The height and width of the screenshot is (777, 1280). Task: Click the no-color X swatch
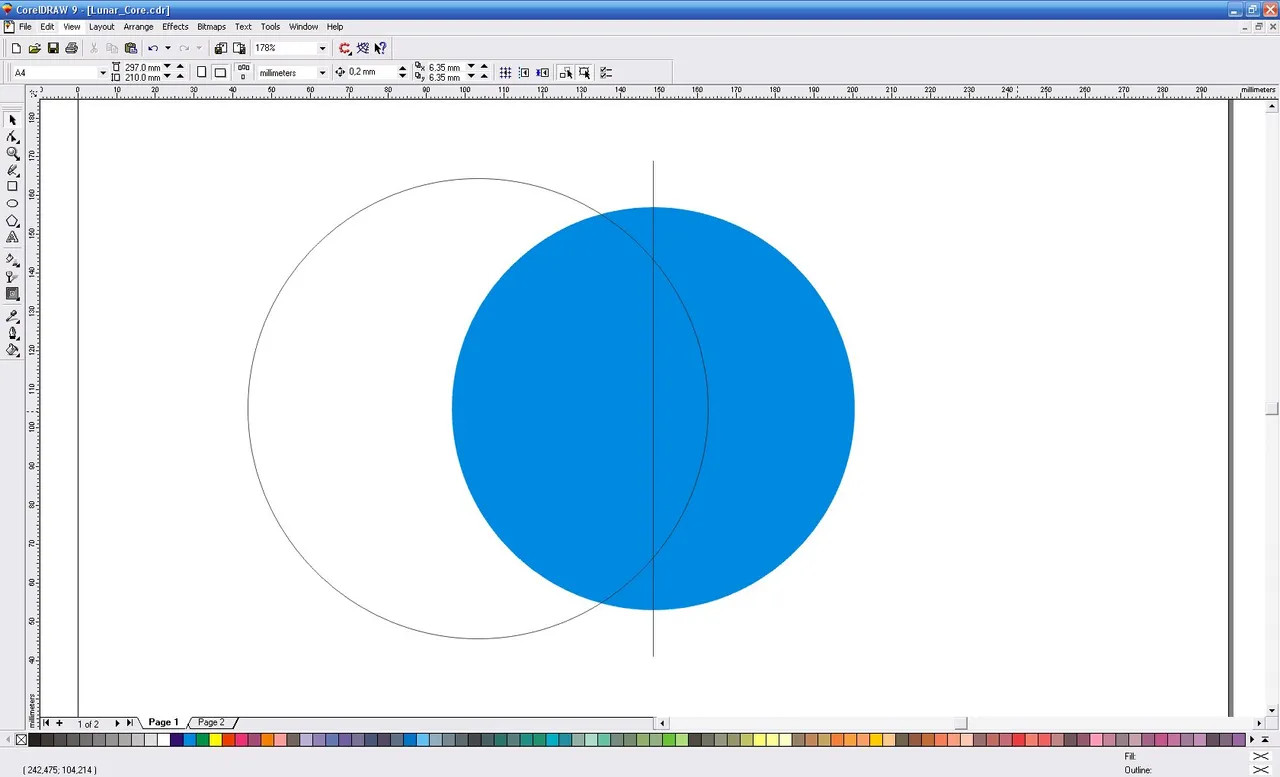tap(21, 740)
